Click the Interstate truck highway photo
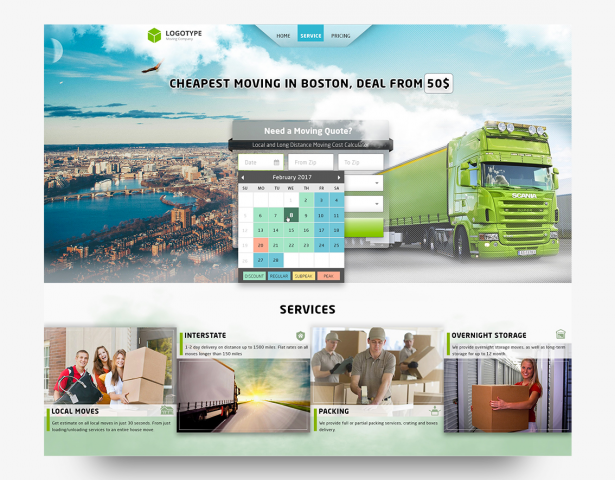The image size is (615, 480). [x=243, y=395]
